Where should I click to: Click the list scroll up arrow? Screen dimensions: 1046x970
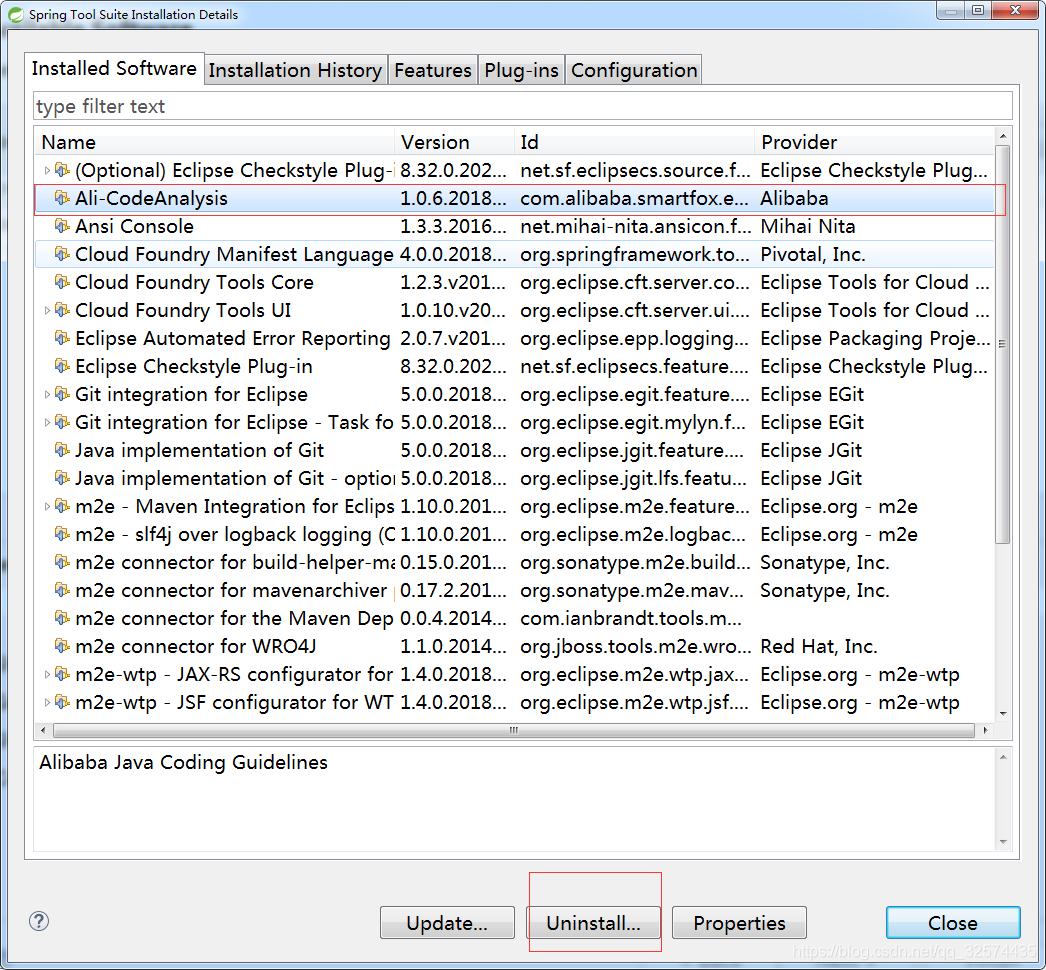tap(1003, 136)
